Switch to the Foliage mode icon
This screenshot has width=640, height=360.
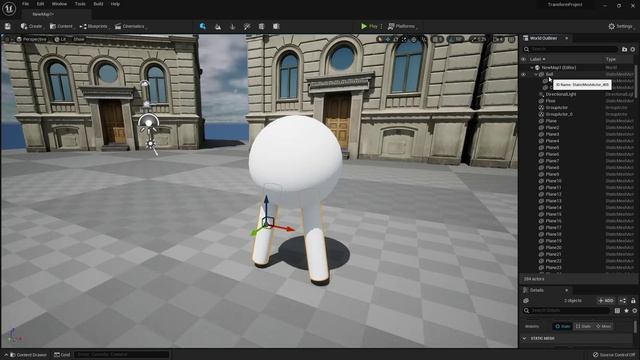coord(232,26)
